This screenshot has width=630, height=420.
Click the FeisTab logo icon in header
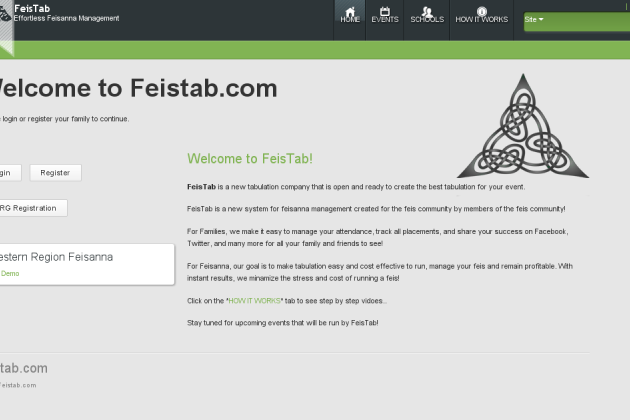[x=5, y=14]
